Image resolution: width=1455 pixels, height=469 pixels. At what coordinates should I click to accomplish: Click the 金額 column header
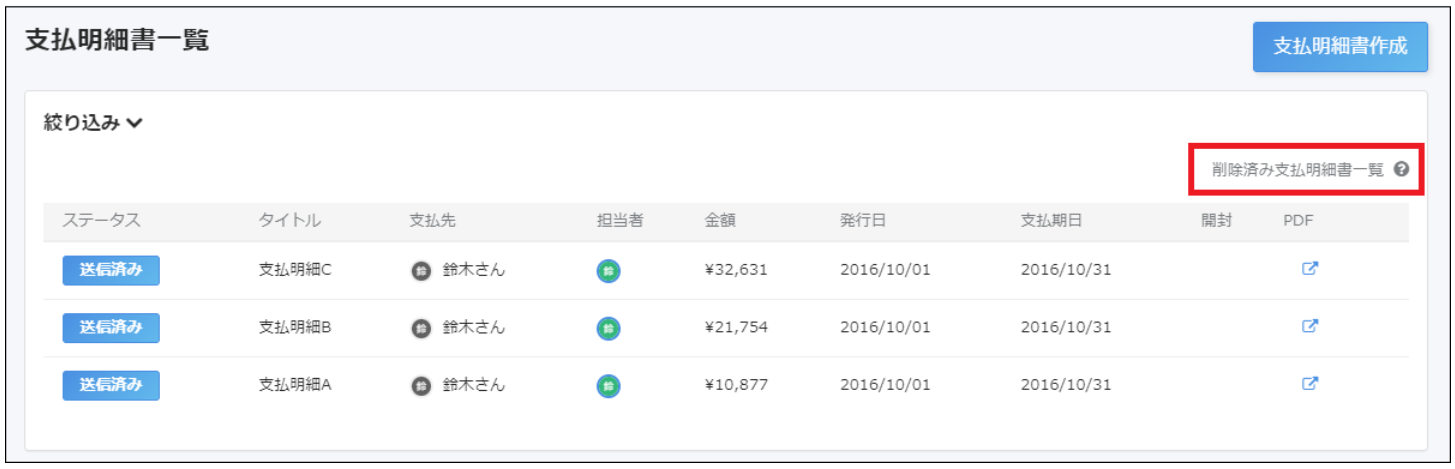point(720,221)
